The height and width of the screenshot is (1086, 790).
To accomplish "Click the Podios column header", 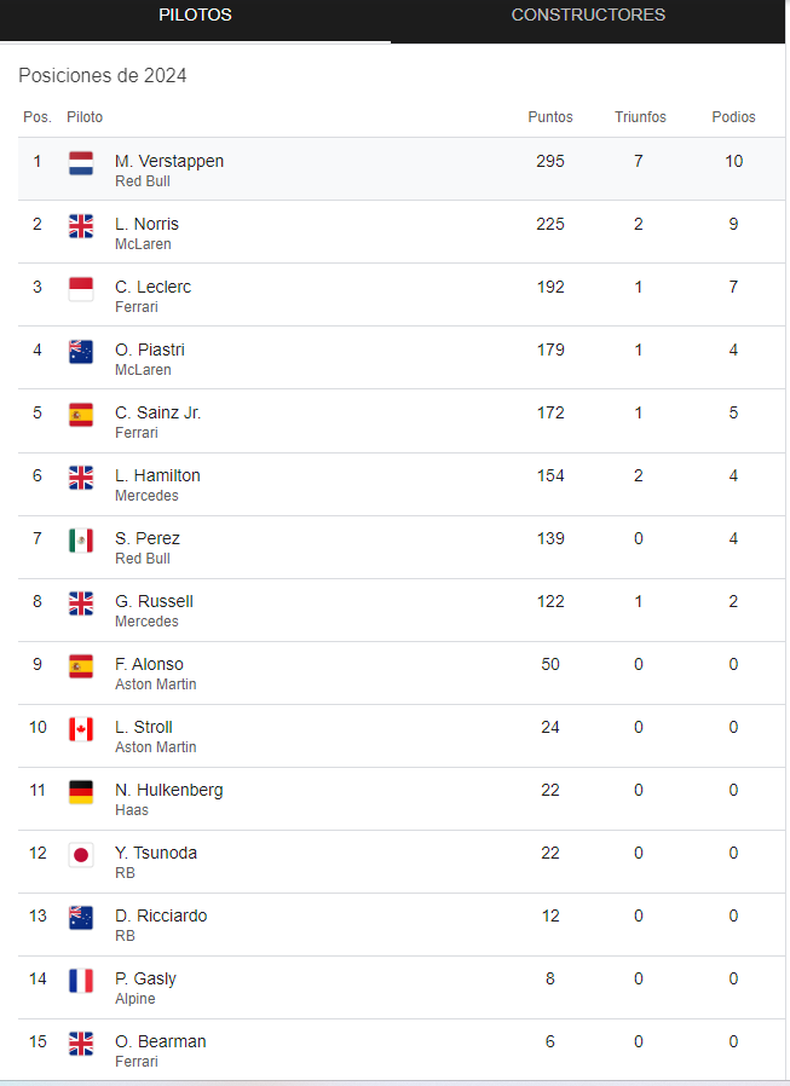I will pyautogui.click(x=733, y=117).
